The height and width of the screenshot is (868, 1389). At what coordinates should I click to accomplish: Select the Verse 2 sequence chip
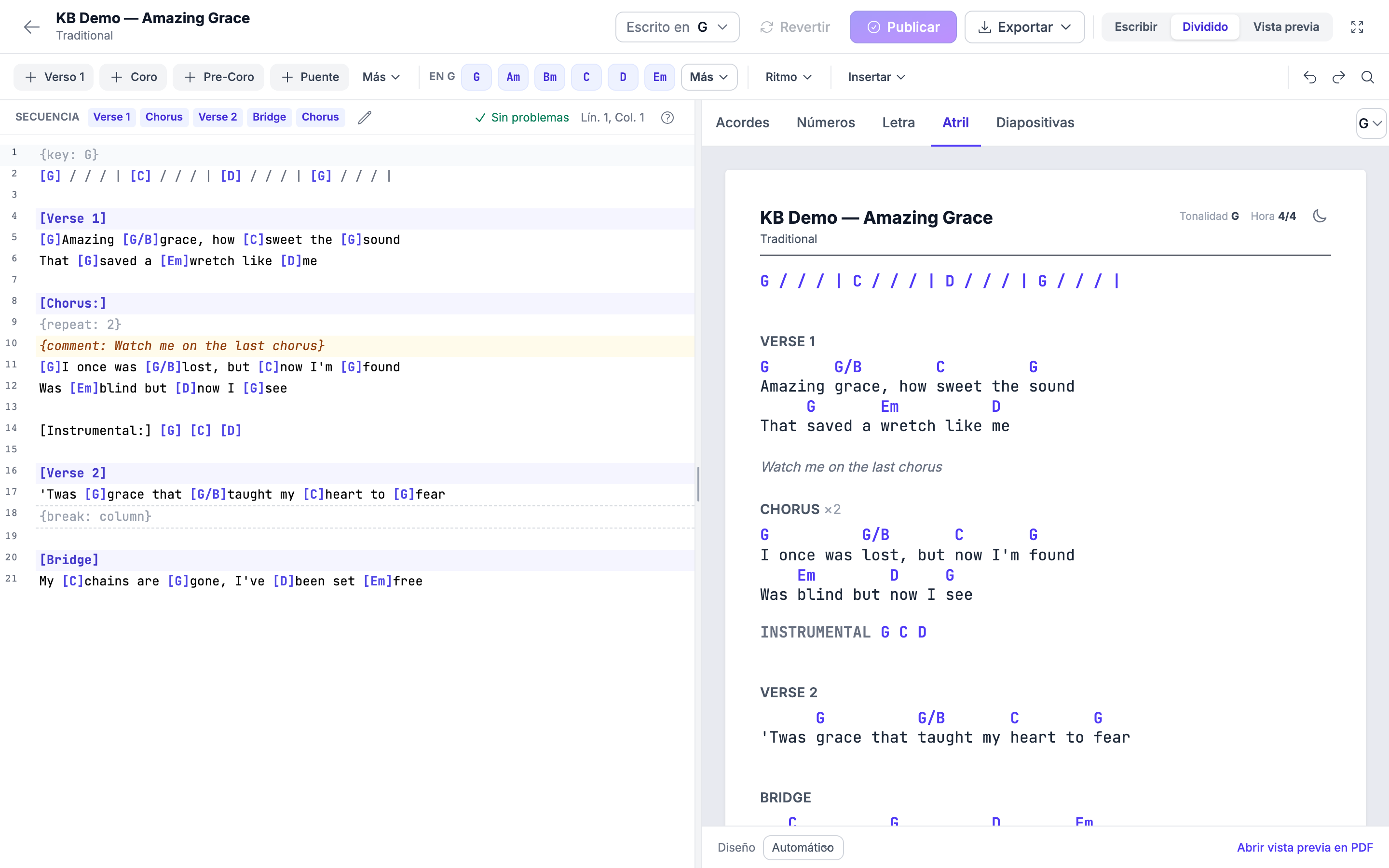[218, 117]
